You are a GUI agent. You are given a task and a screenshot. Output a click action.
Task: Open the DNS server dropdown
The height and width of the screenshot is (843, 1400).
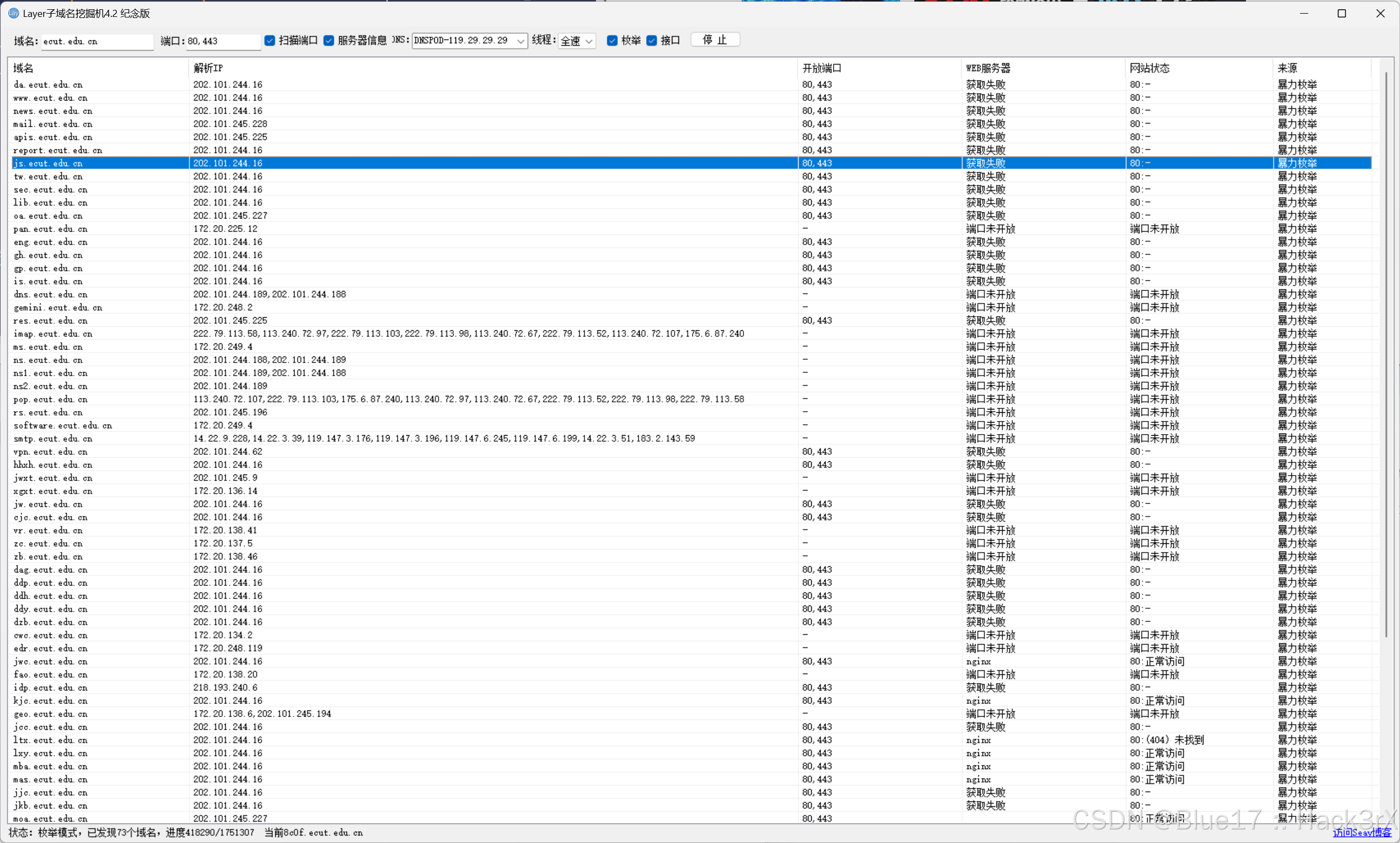click(x=520, y=41)
